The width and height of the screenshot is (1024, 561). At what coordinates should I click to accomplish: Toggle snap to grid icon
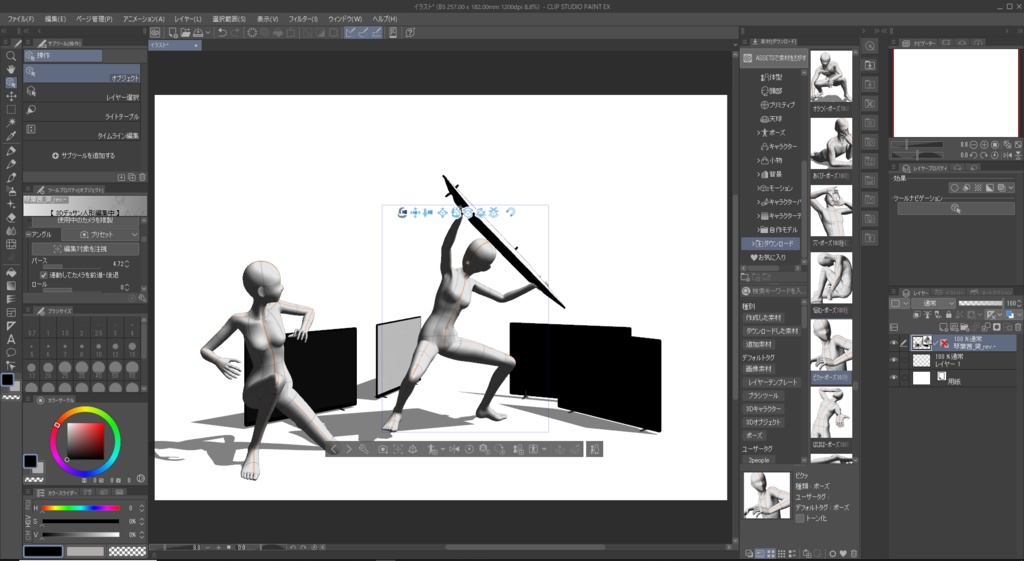coord(376,32)
